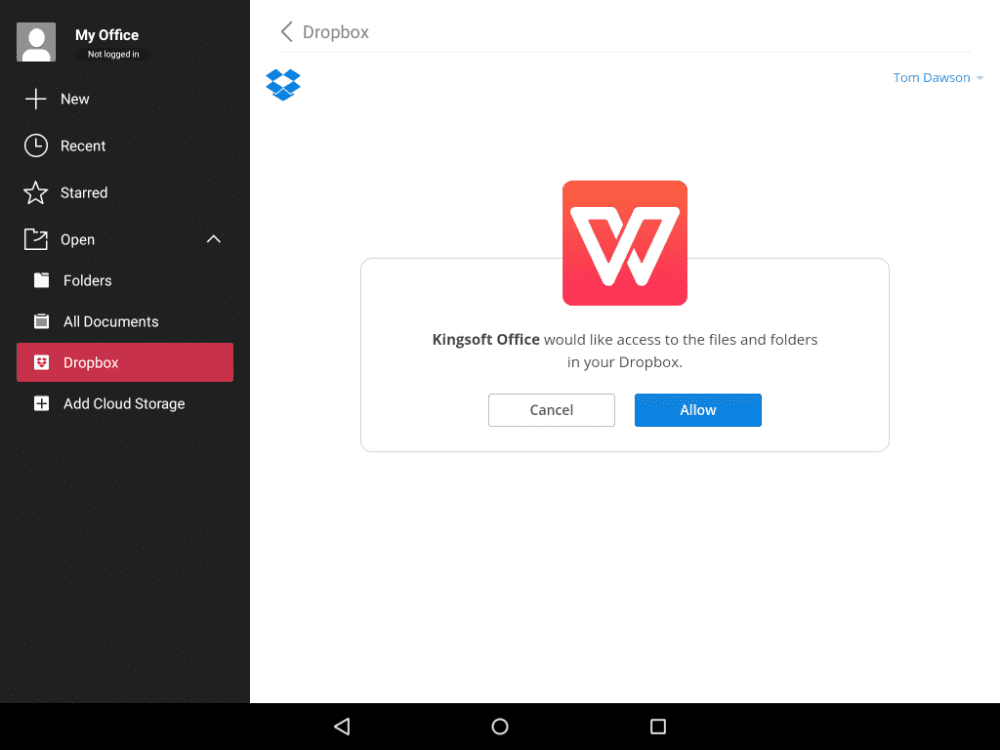Open the Recent menu label
The width and height of the screenshot is (1000, 750).
[x=83, y=145]
